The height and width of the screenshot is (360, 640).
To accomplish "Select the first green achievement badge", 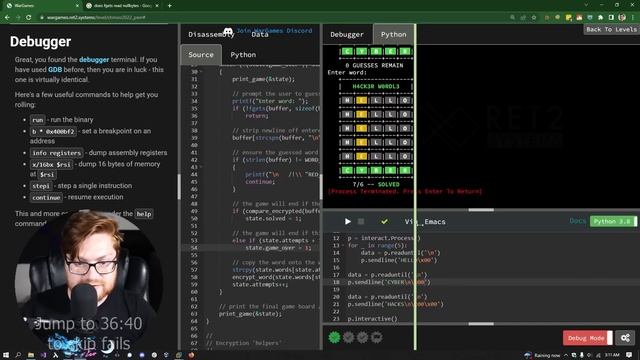I will click(x=334, y=337).
